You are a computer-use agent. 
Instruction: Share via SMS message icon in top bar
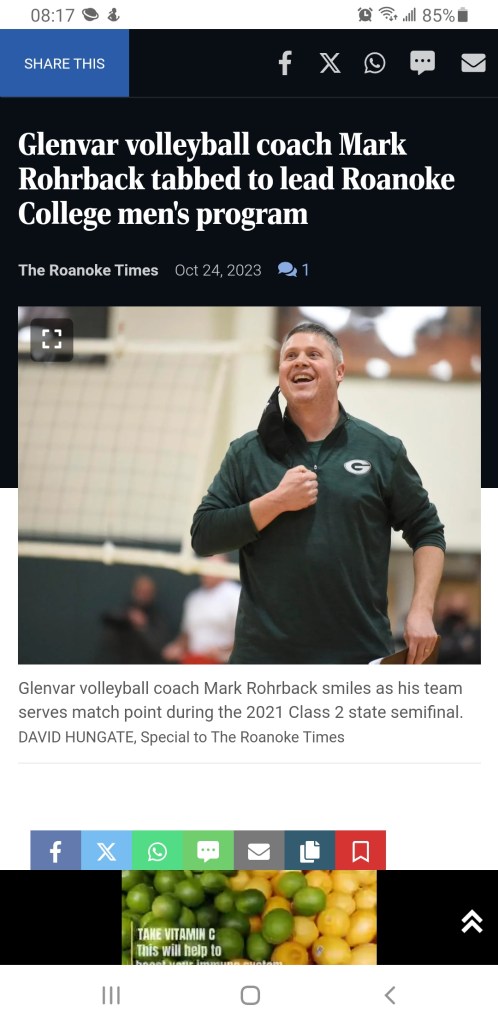coord(422,63)
